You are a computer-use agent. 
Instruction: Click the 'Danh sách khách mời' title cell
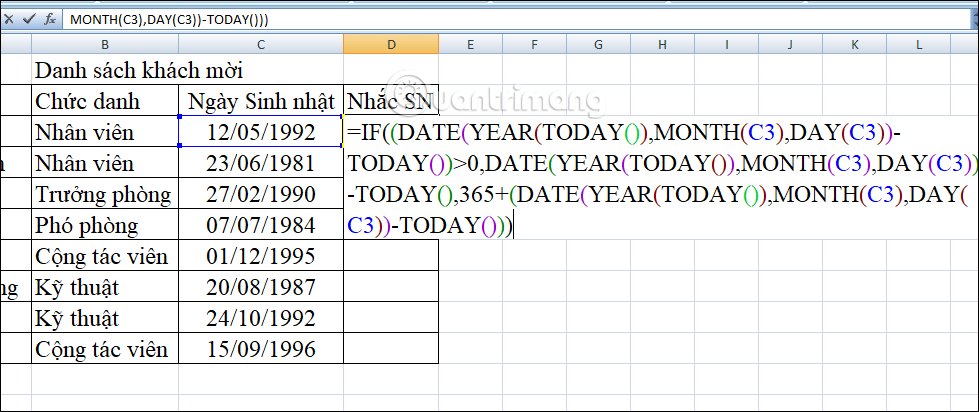tap(138, 70)
